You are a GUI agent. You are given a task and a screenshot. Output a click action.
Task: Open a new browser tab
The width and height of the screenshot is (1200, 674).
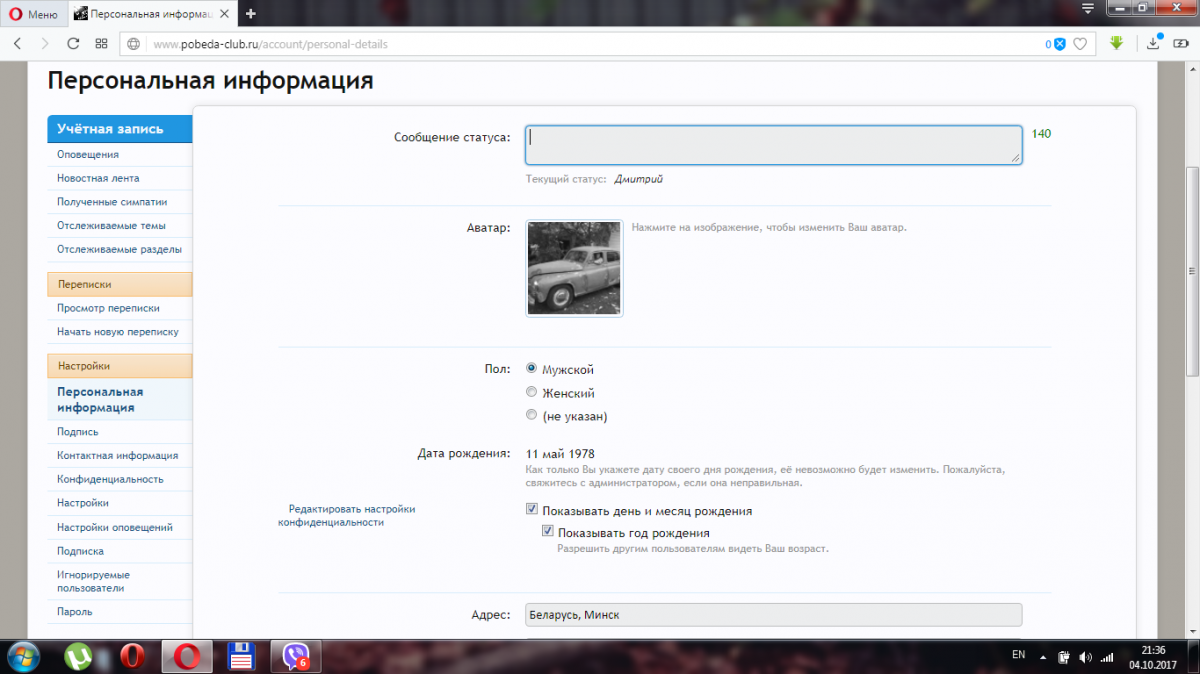tap(250, 14)
